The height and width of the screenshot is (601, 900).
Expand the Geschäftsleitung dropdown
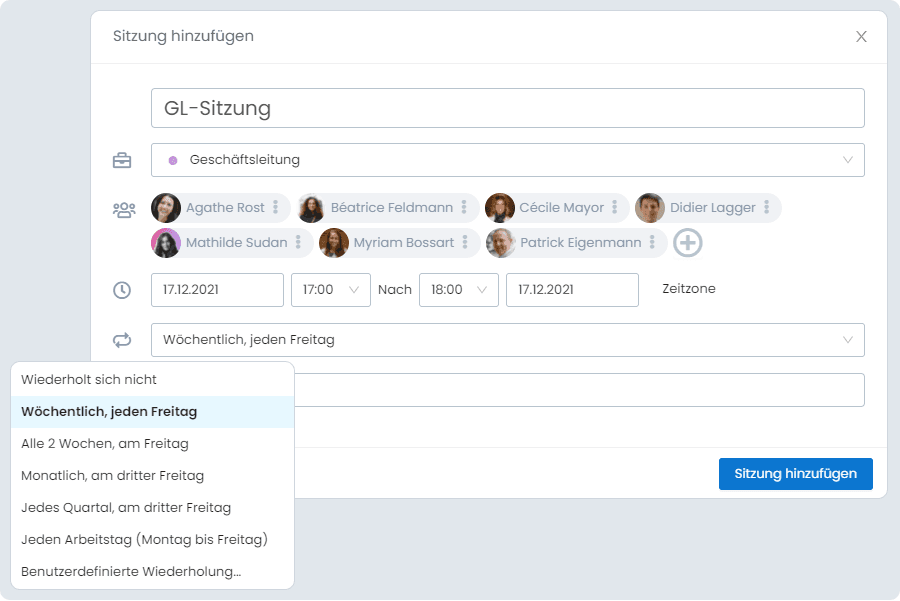(507, 160)
